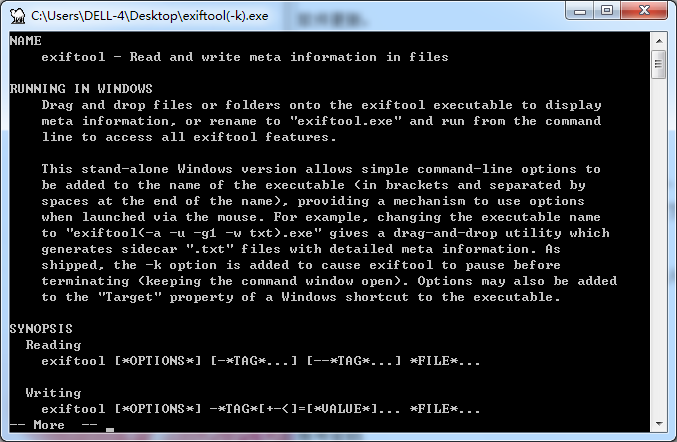Click the NAME section heading
Screen dimensions: 677x442
[25, 41]
